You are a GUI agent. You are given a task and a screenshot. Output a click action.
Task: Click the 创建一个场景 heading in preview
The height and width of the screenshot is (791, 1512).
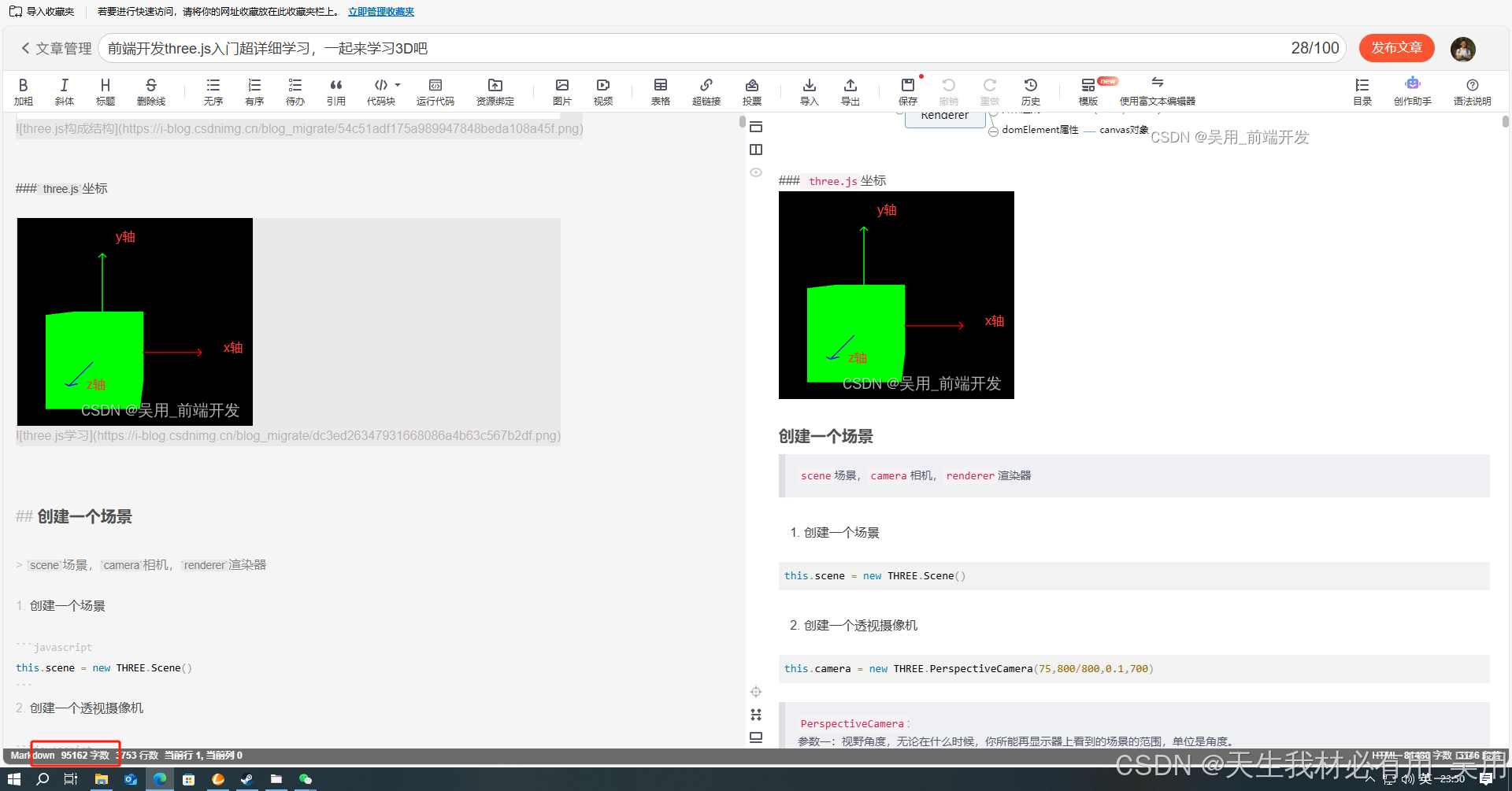pyautogui.click(x=826, y=436)
